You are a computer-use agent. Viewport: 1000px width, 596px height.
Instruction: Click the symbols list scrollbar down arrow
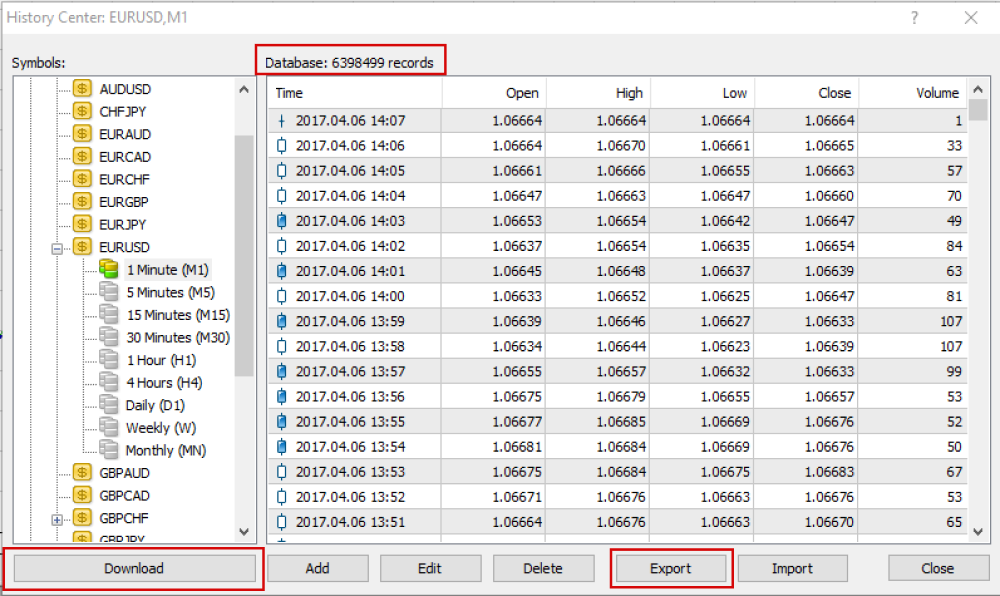pos(245,533)
